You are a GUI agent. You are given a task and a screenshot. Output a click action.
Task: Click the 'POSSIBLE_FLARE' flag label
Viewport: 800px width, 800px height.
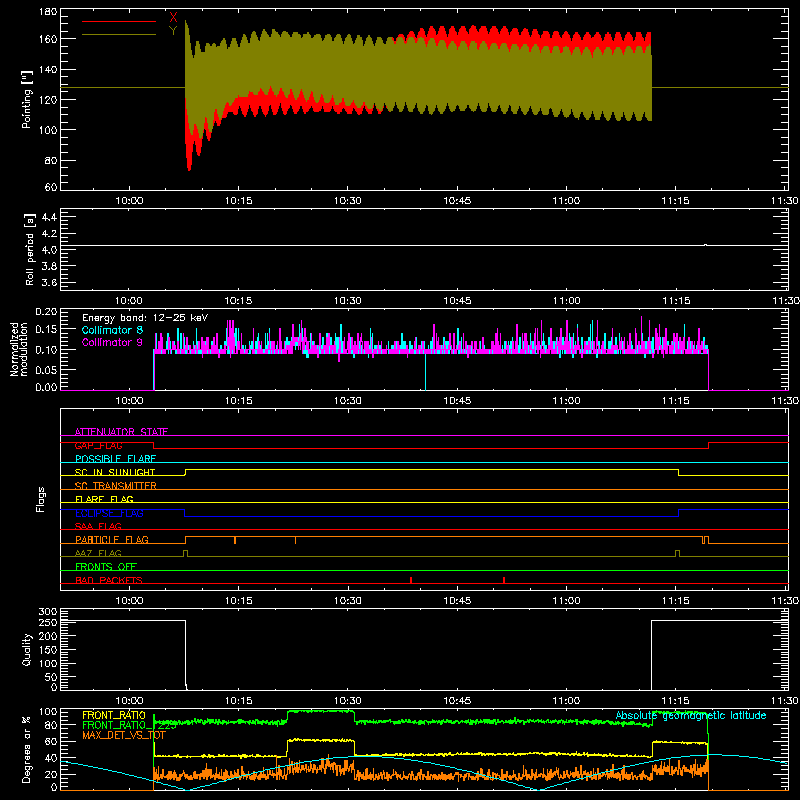coord(115,459)
